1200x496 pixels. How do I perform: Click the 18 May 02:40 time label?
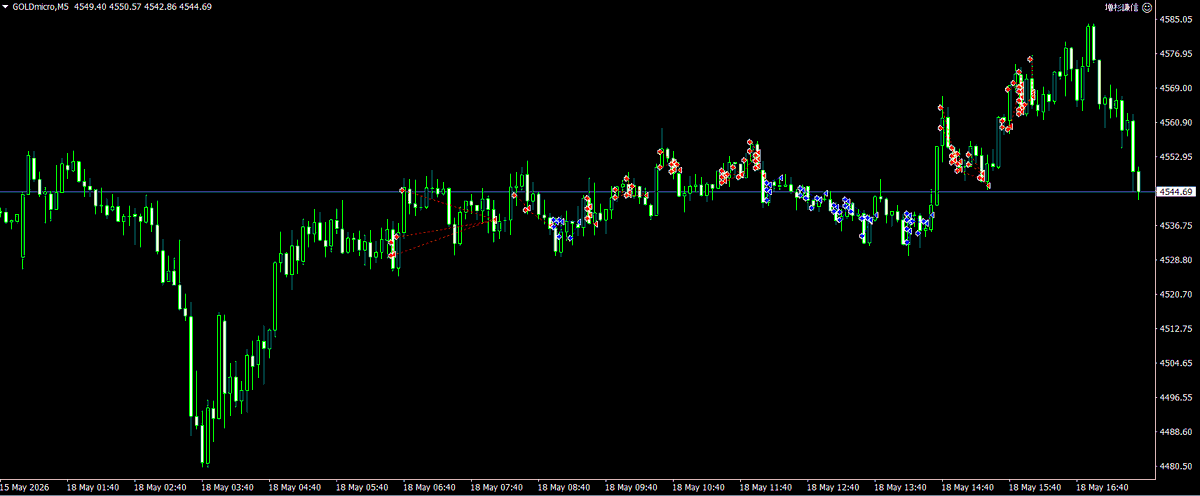click(161, 487)
